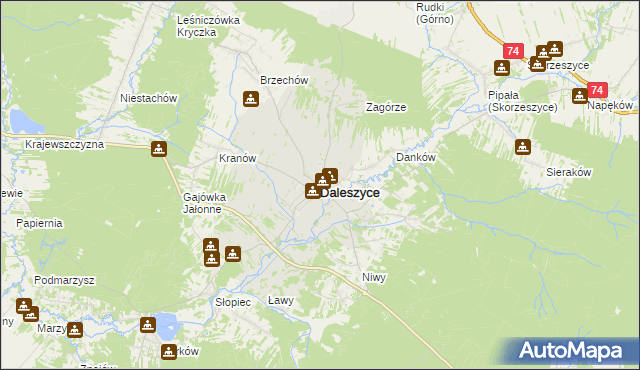Click the Niwy label
Image resolution: width=640 pixels, height=370 pixels.
374,277
